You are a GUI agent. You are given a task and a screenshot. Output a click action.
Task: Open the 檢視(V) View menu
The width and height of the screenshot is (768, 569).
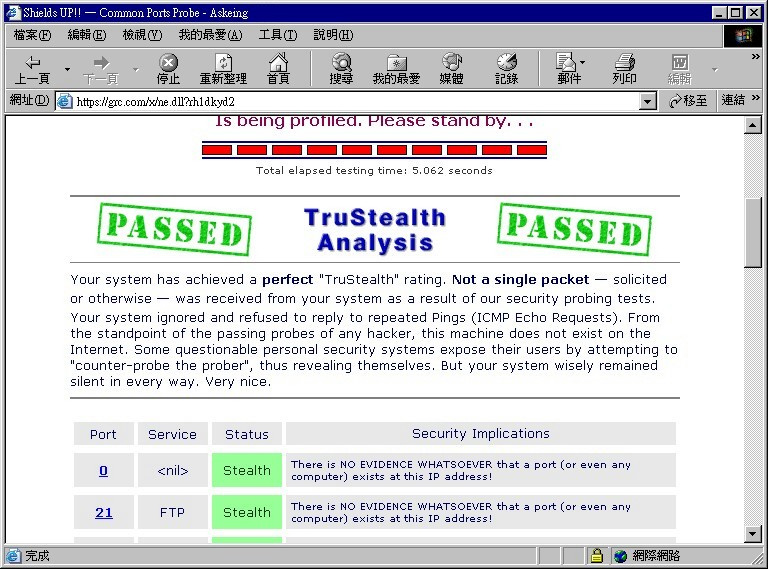[x=142, y=35]
